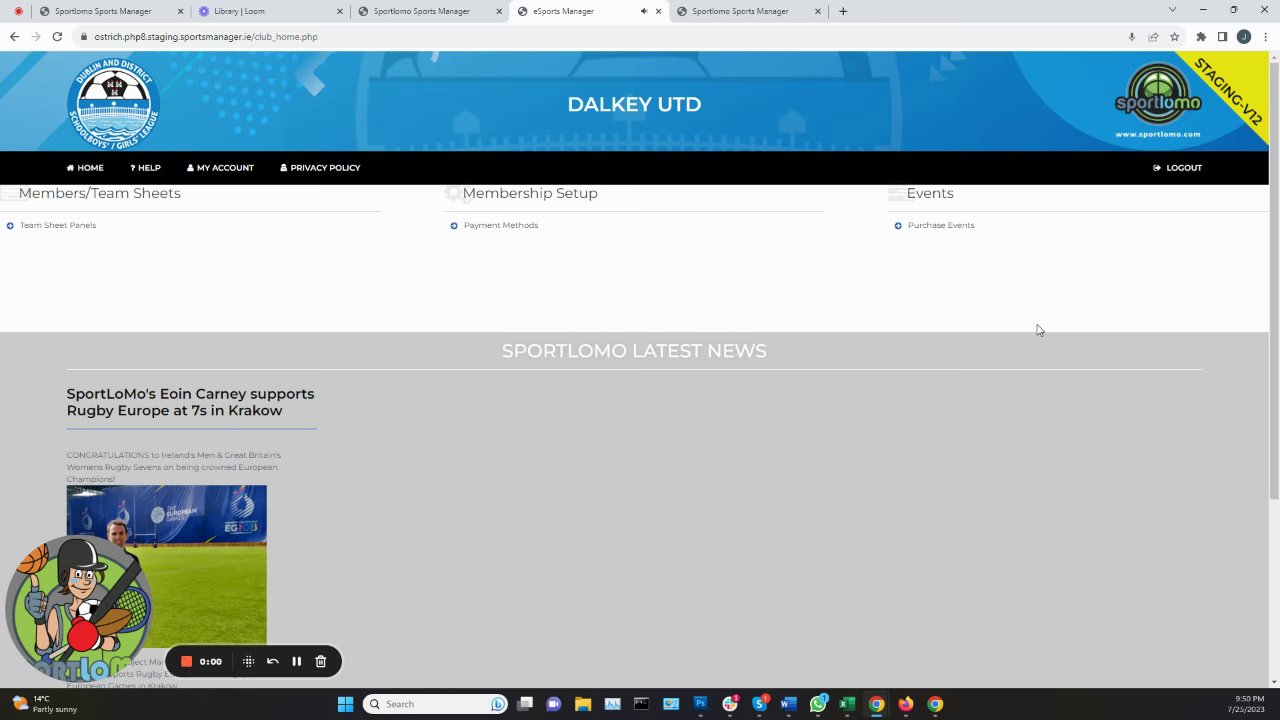This screenshot has height=720, width=1280.
Task: Click the share page icon
Action: (1153, 37)
